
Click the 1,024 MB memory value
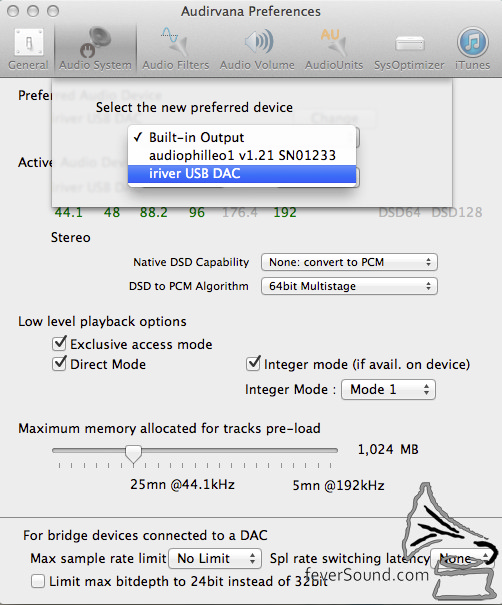[x=388, y=449]
